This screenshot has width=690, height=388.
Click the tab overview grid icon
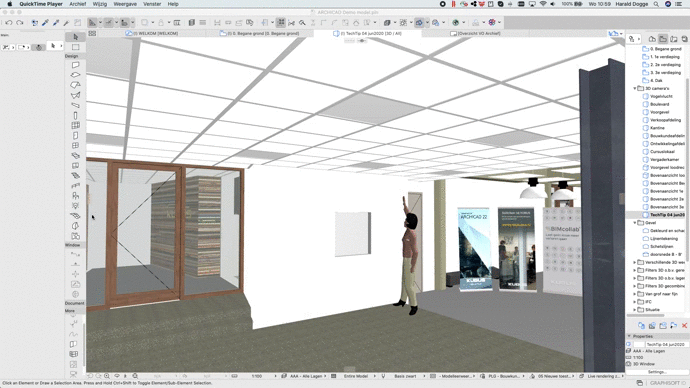(92, 33)
